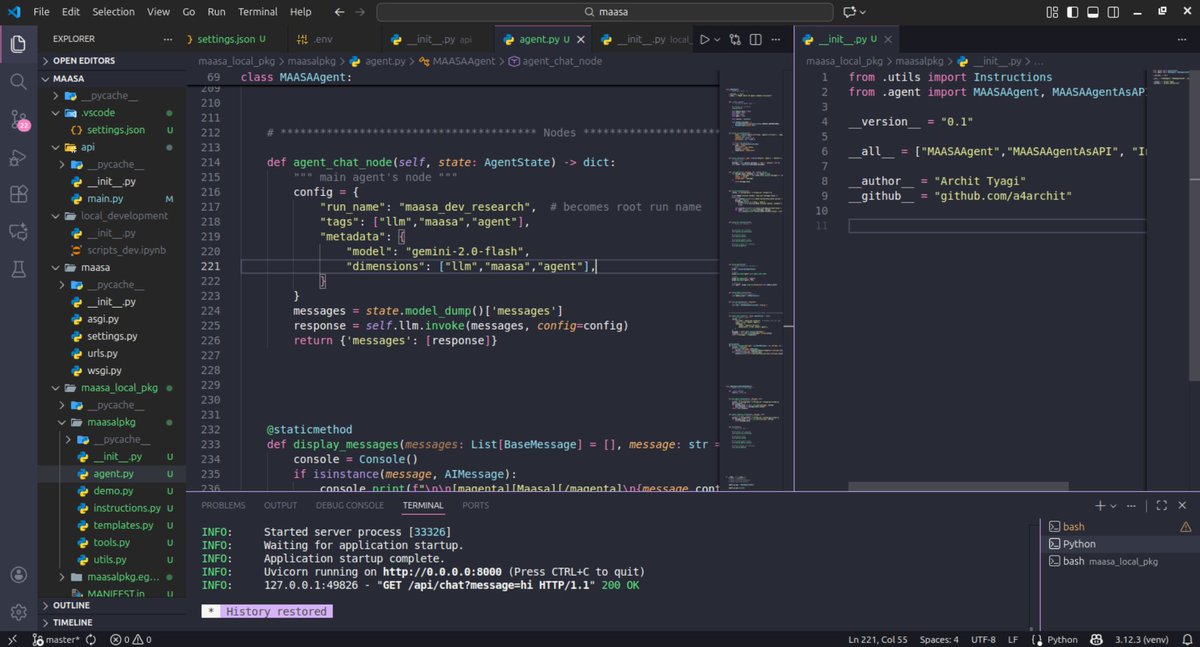Synchronize changes icon beside master branch
1200x647 pixels.
91,639
